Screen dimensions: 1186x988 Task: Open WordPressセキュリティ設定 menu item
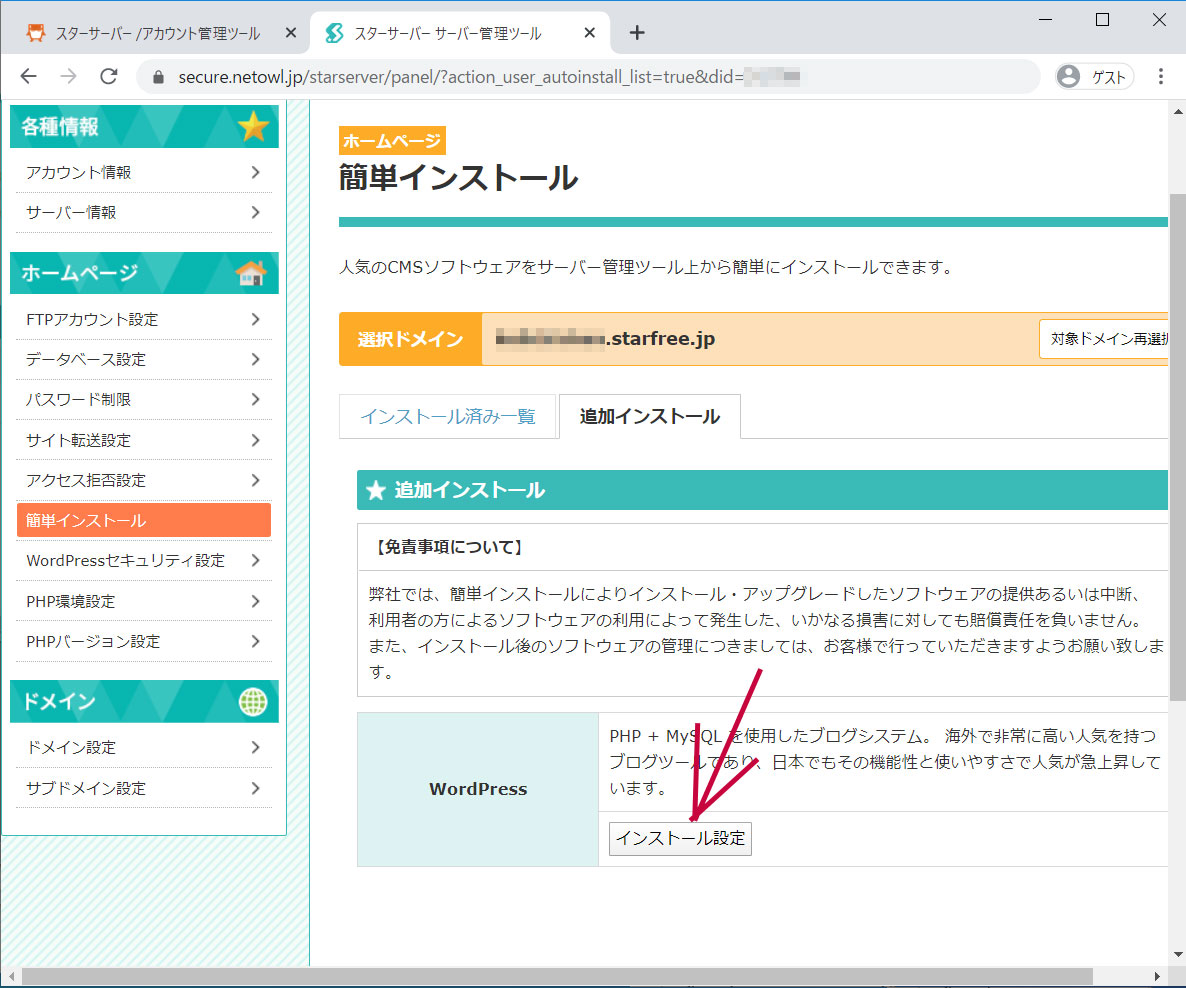144,561
